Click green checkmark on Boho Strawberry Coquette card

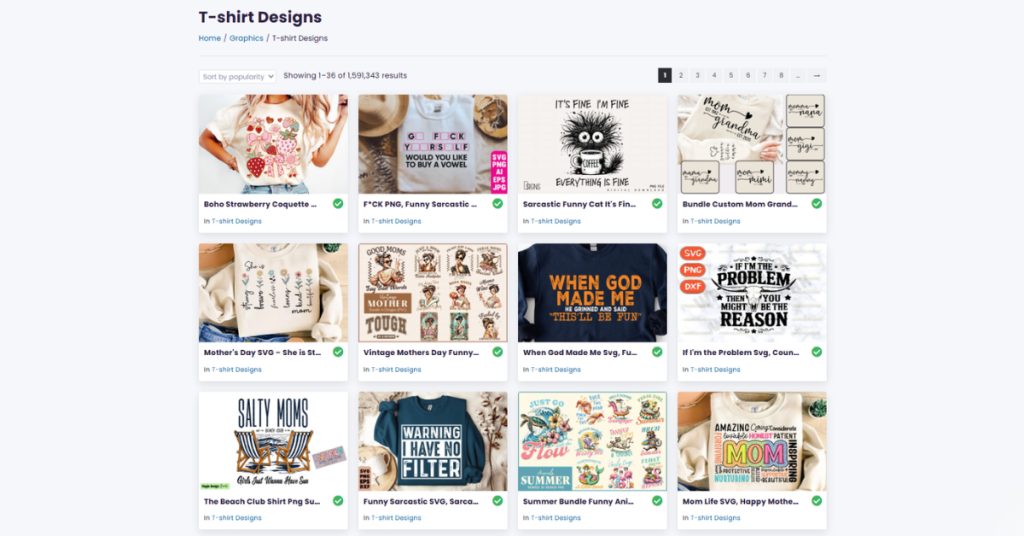(338, 203)
